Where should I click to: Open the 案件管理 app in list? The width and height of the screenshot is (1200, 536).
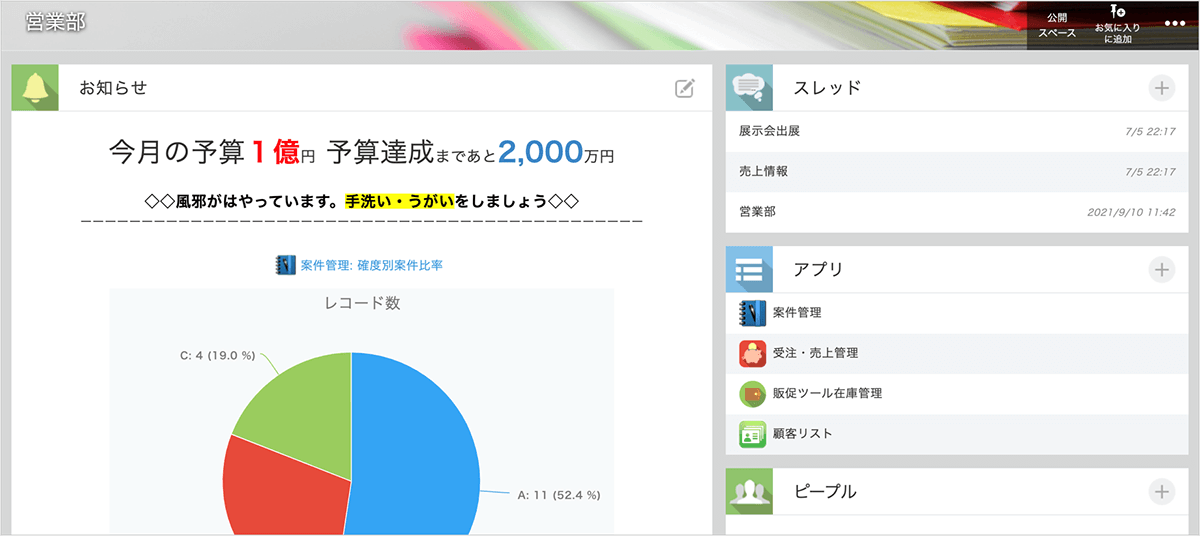click(797, 313)
